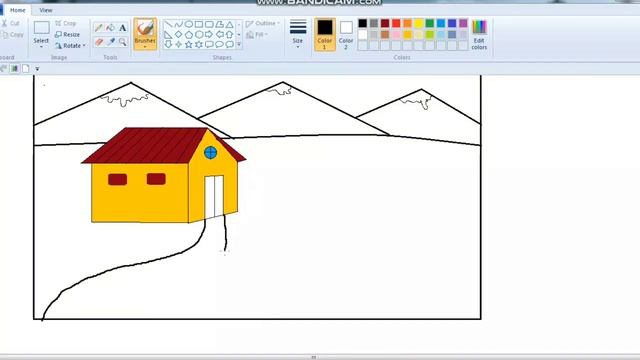This screenshot has width=640, height=360.
Task: Expand the Shapes gallery More arrow
Action: tap(239, 44)
